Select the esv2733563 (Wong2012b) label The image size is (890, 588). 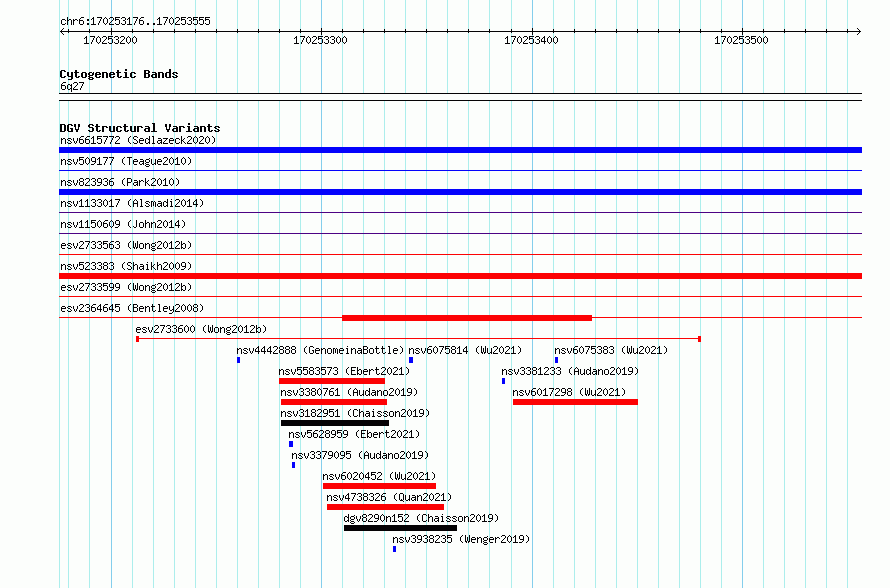coord(126,245)
